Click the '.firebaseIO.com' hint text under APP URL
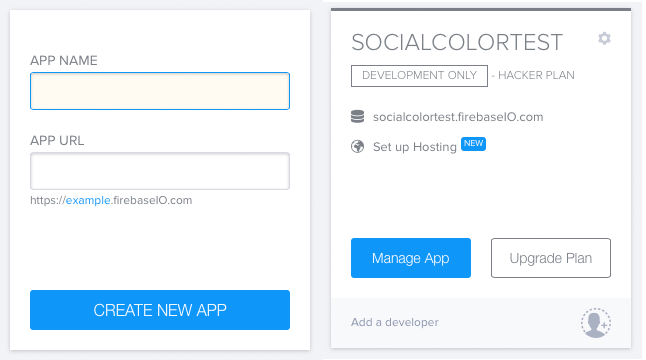Image resolution: width=646 pixels, height=360 pixels. coord(152,200)
